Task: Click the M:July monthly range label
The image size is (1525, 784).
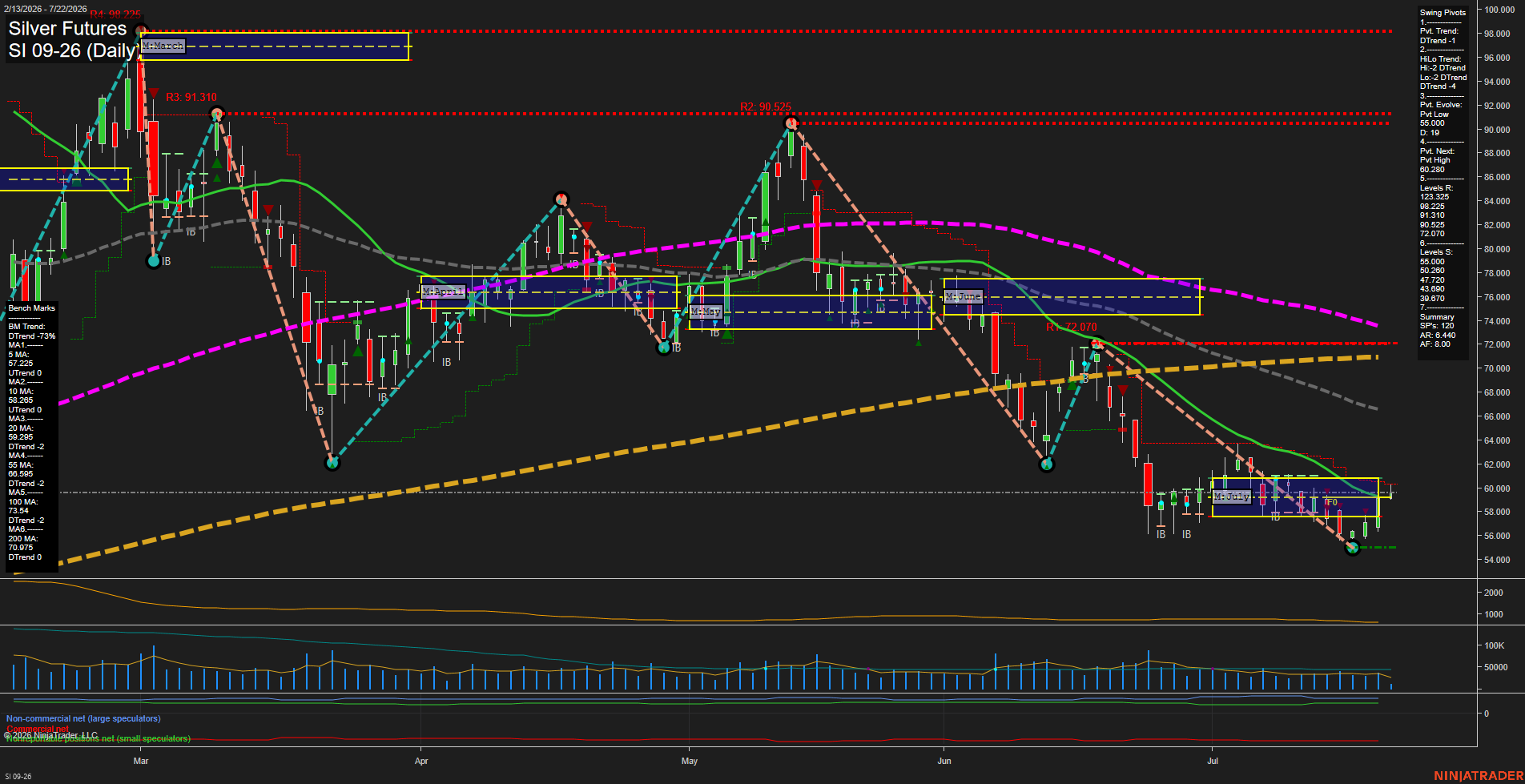Action: [1231, 497]
